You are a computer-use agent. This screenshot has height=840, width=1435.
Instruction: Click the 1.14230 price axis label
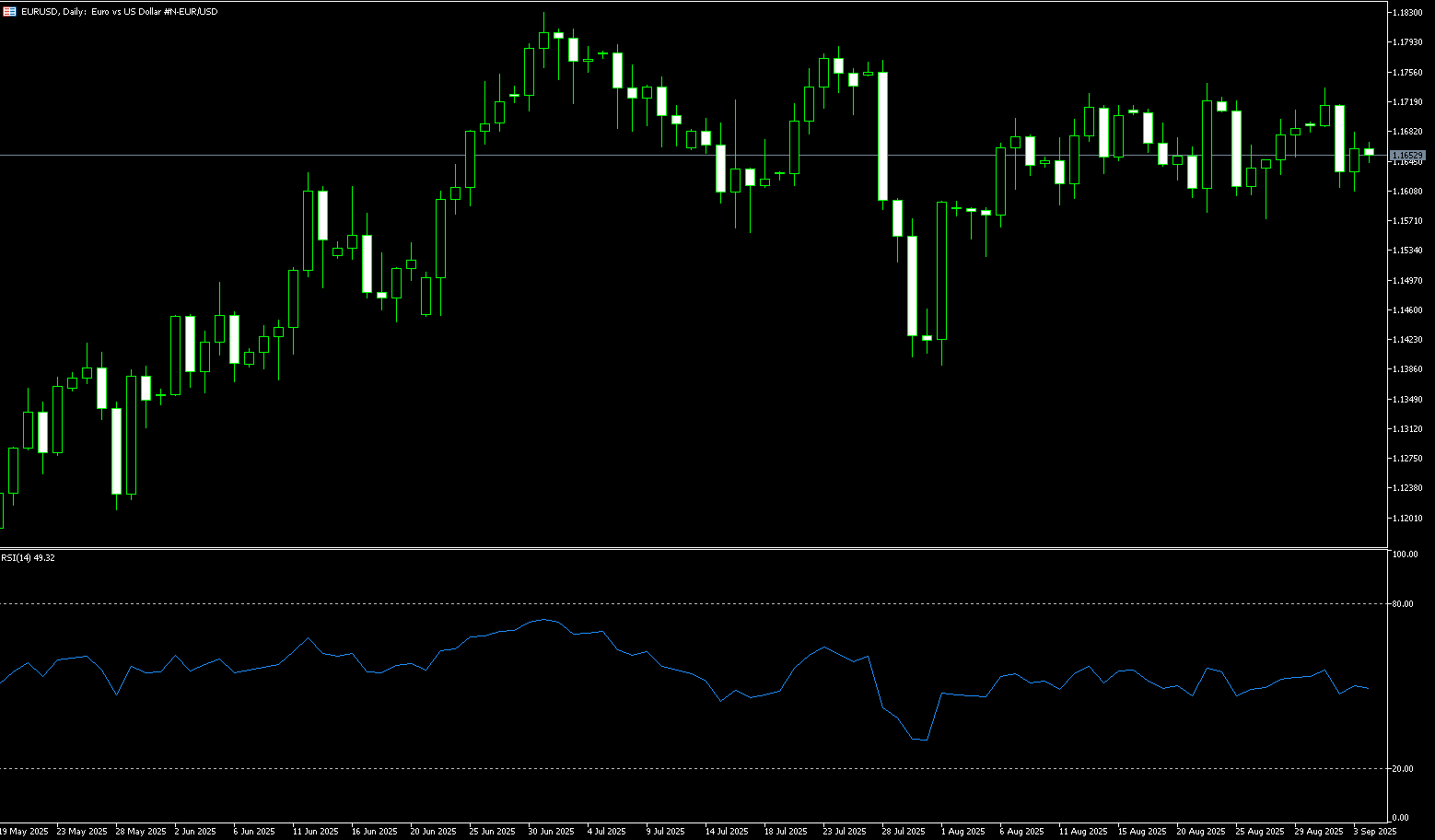coord(1406,340)
